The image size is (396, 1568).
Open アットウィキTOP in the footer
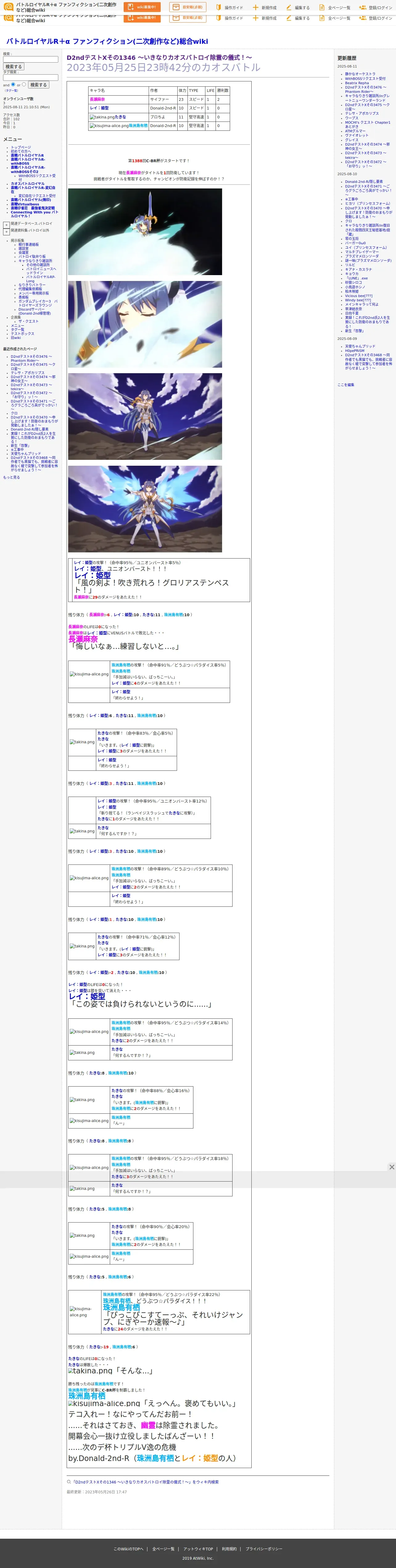tap(198, 1549)
